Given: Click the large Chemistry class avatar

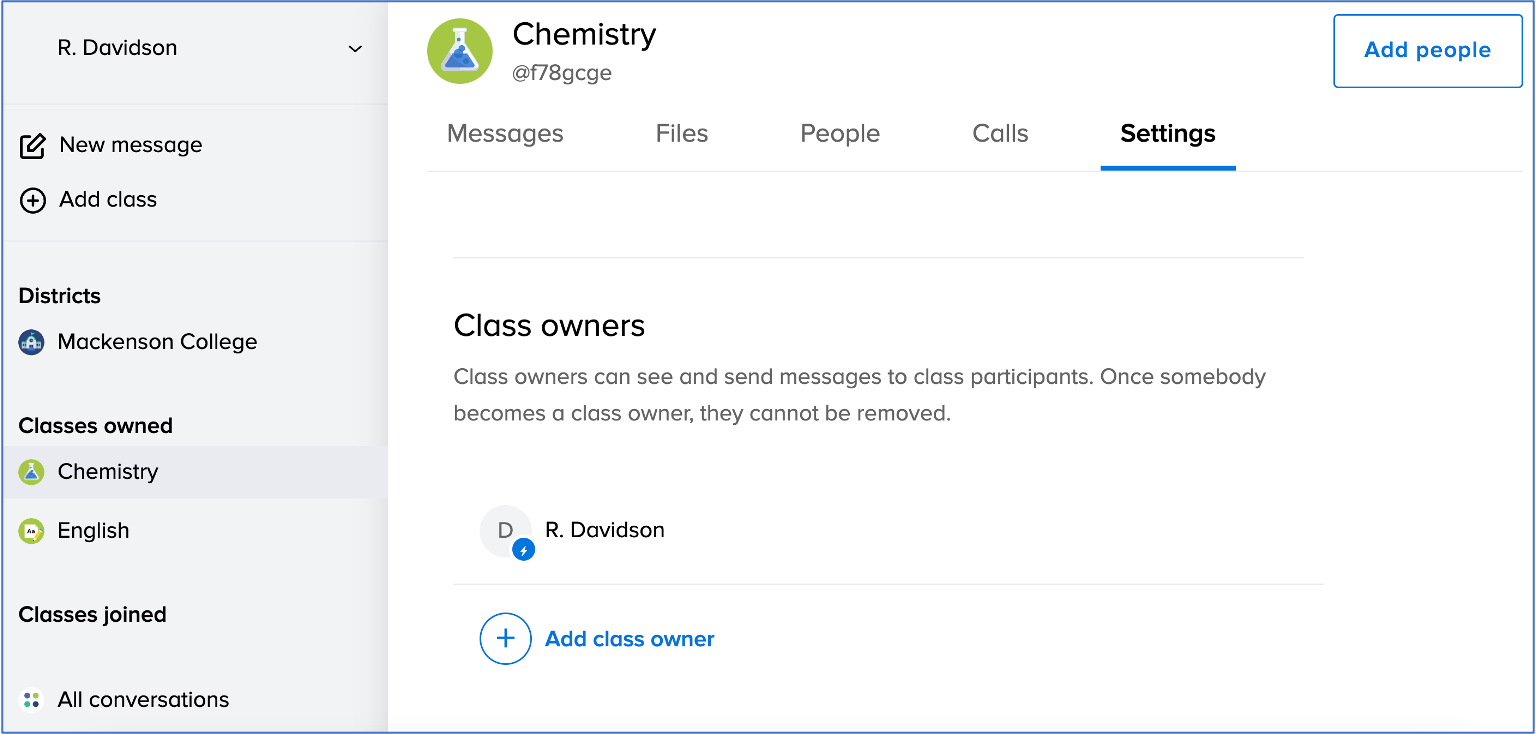Looking at the screenshot, I should click(460, 51).
